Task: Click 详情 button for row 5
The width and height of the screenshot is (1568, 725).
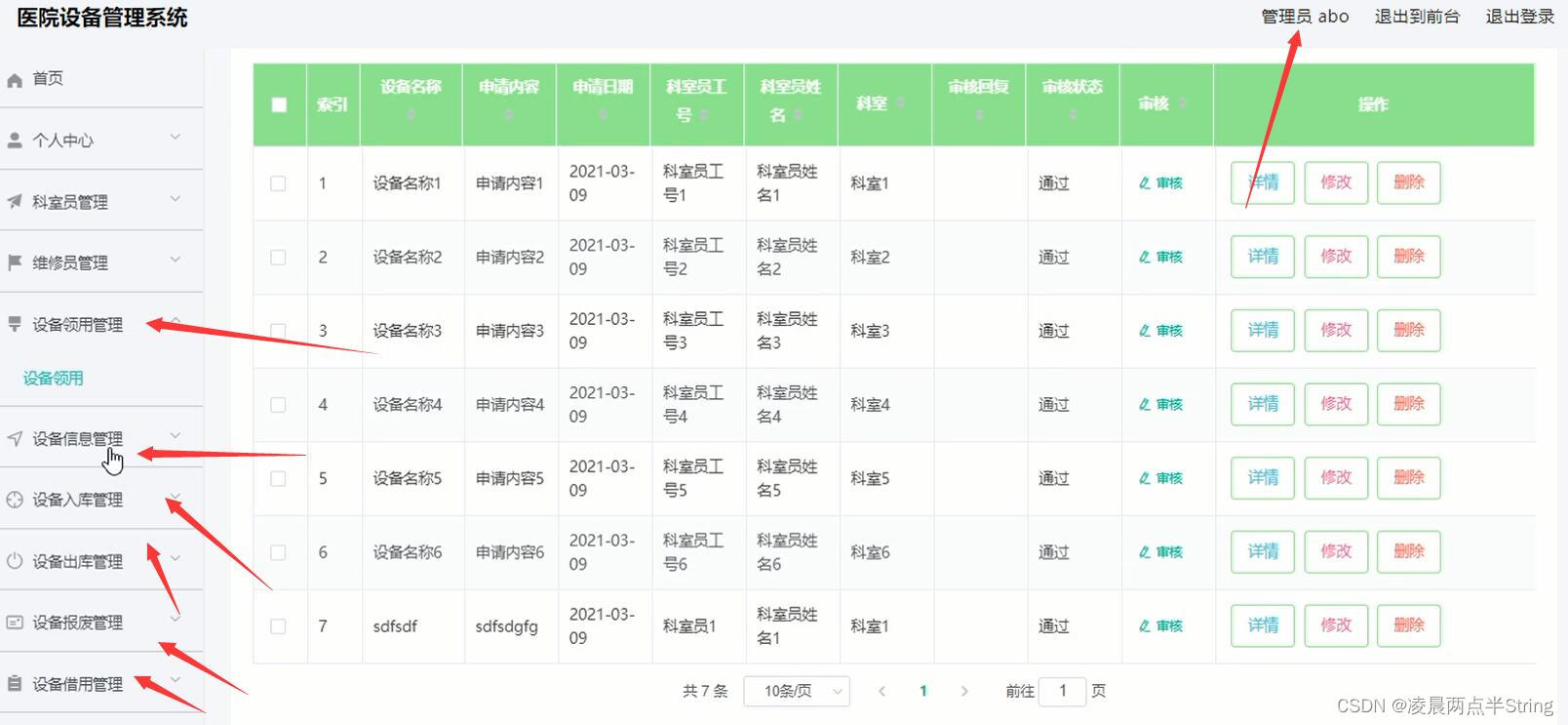Action: [1263, 478]
